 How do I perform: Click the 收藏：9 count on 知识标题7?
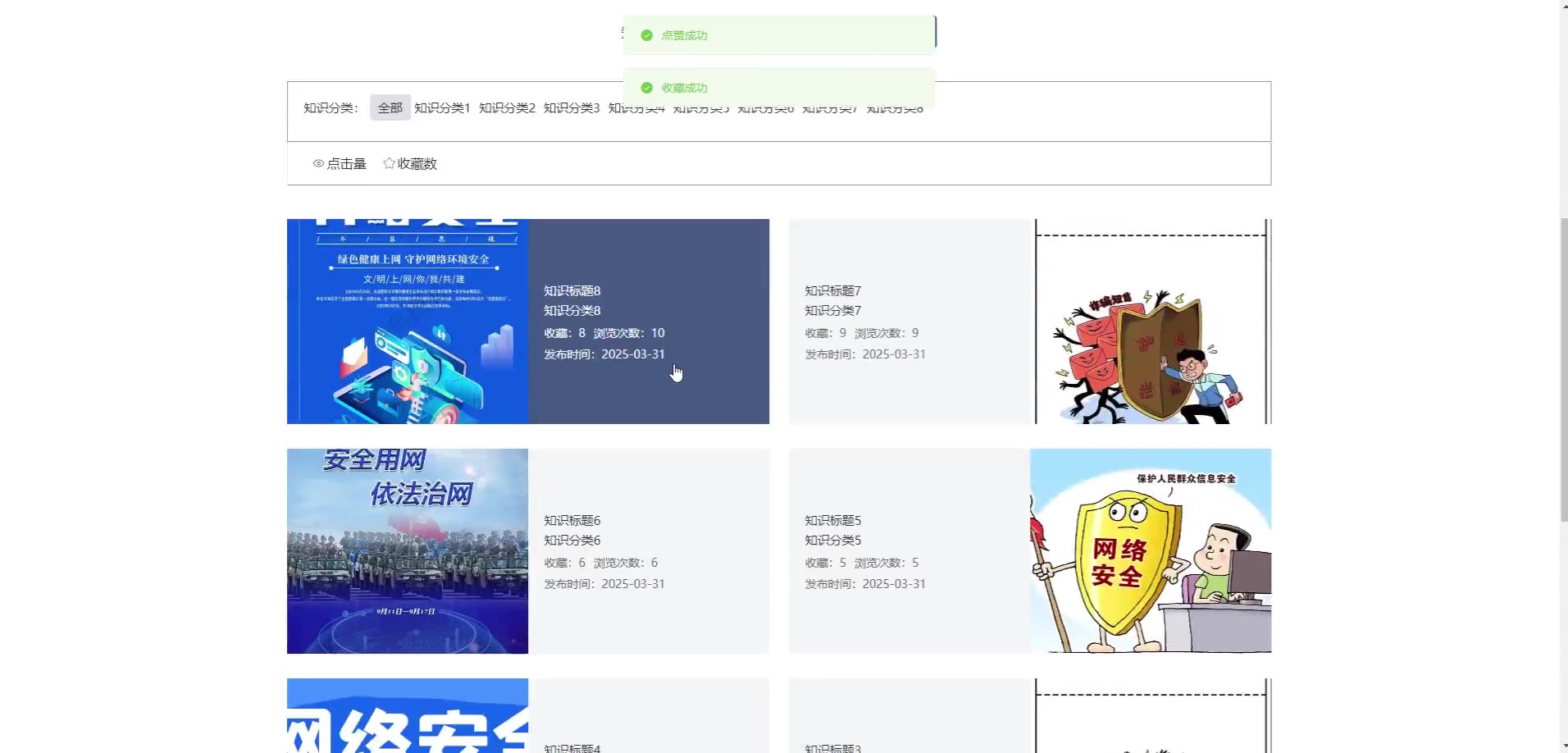(826, 333)
